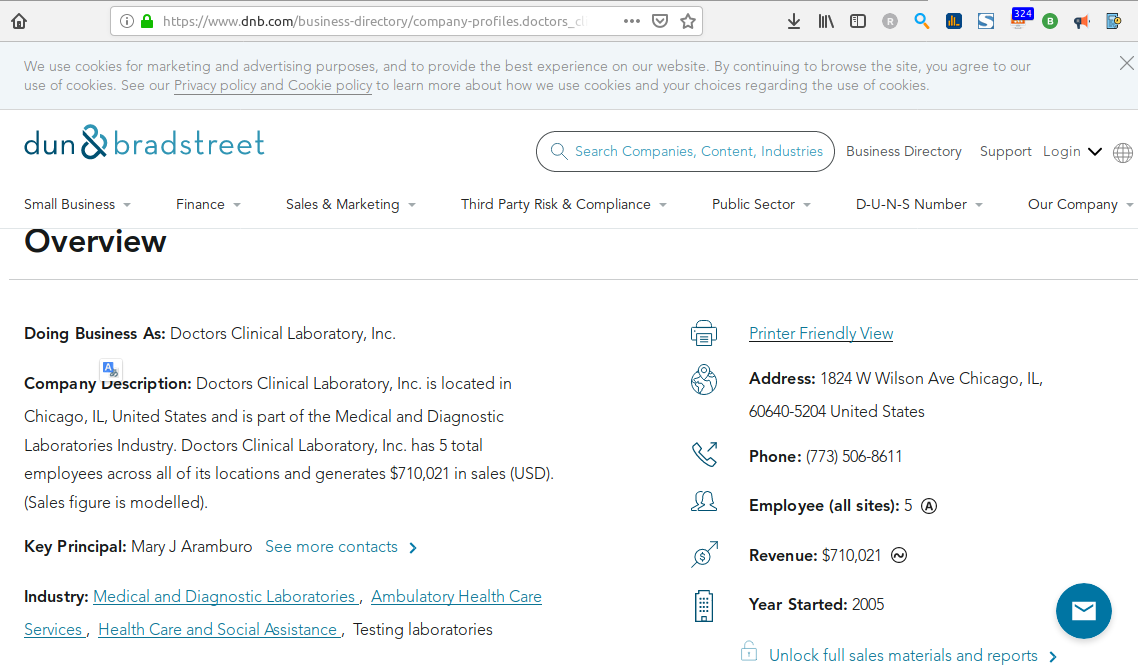Go to the Support page
This screenshot has height=665, width=1138.
pyautogui.click(x=1005, y=151)
